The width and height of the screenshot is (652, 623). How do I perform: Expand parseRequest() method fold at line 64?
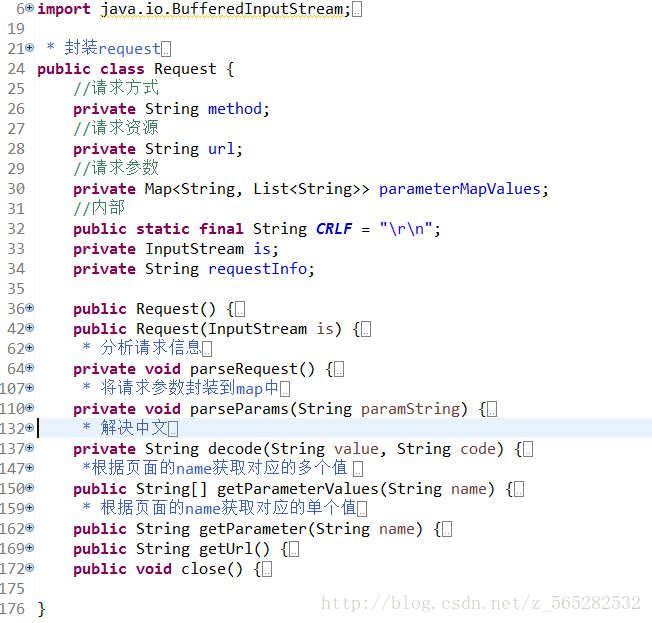pos(30,368)
